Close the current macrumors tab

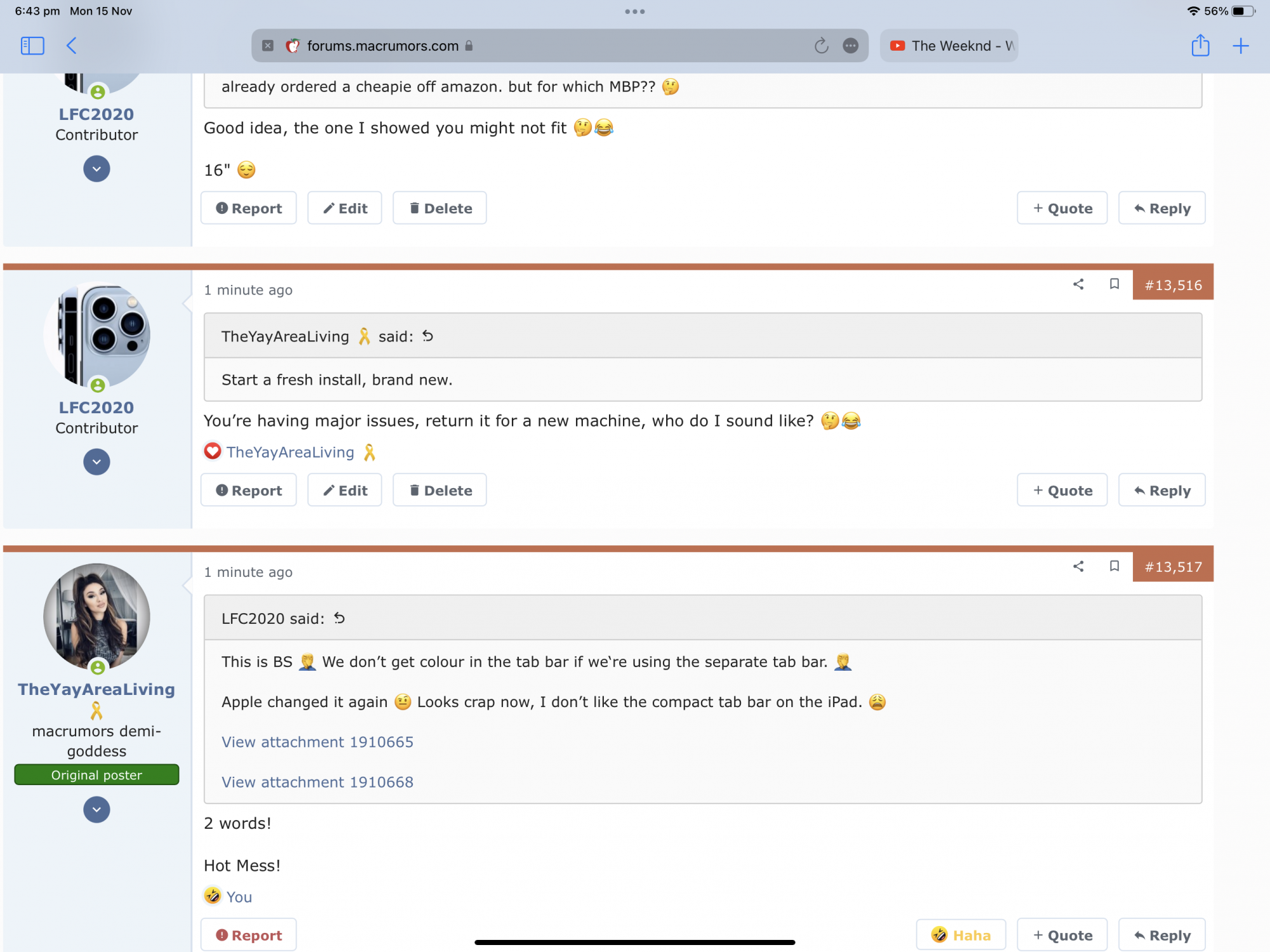coord(268,46)
